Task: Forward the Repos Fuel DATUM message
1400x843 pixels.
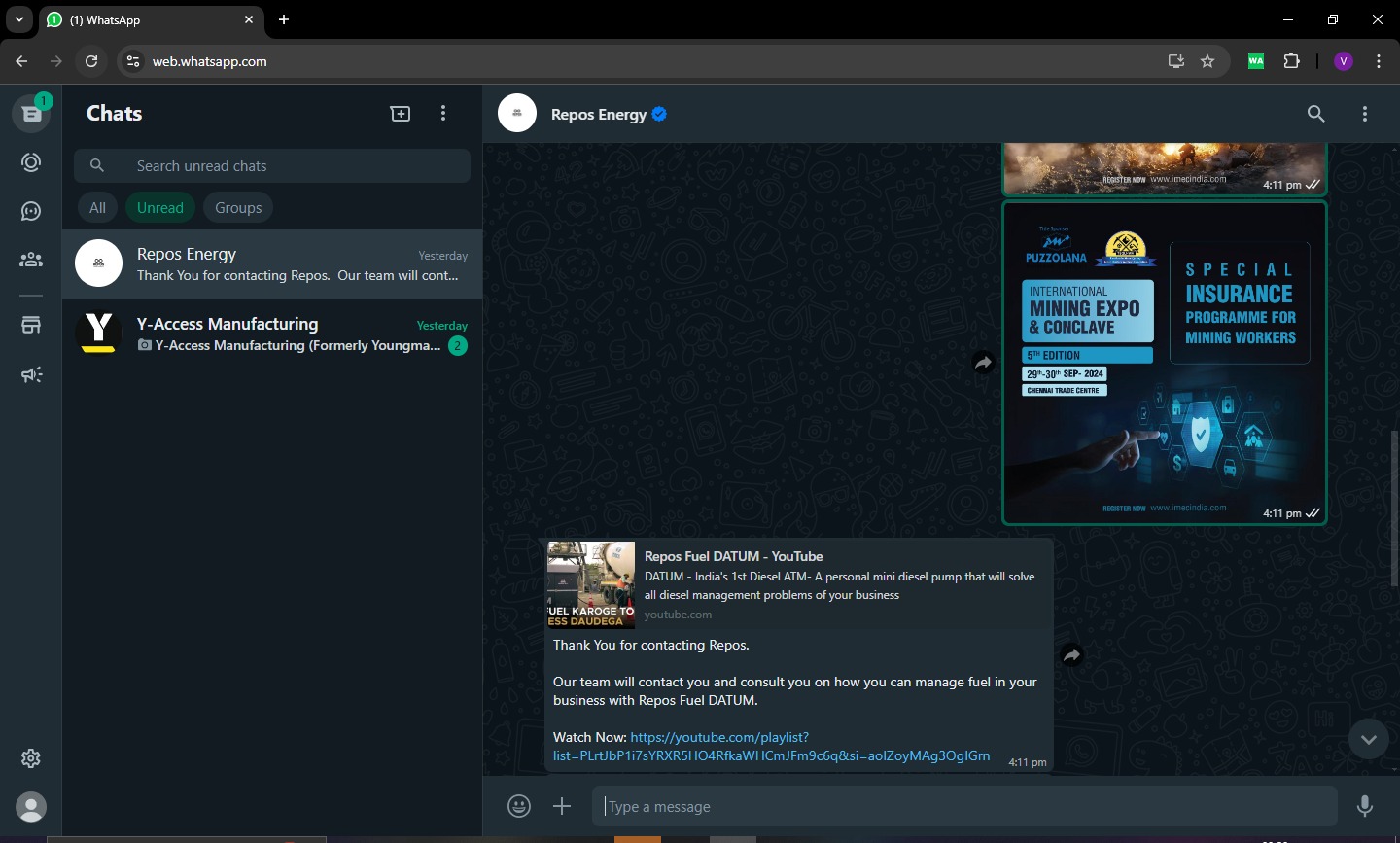Action: tap(1071, 655)
